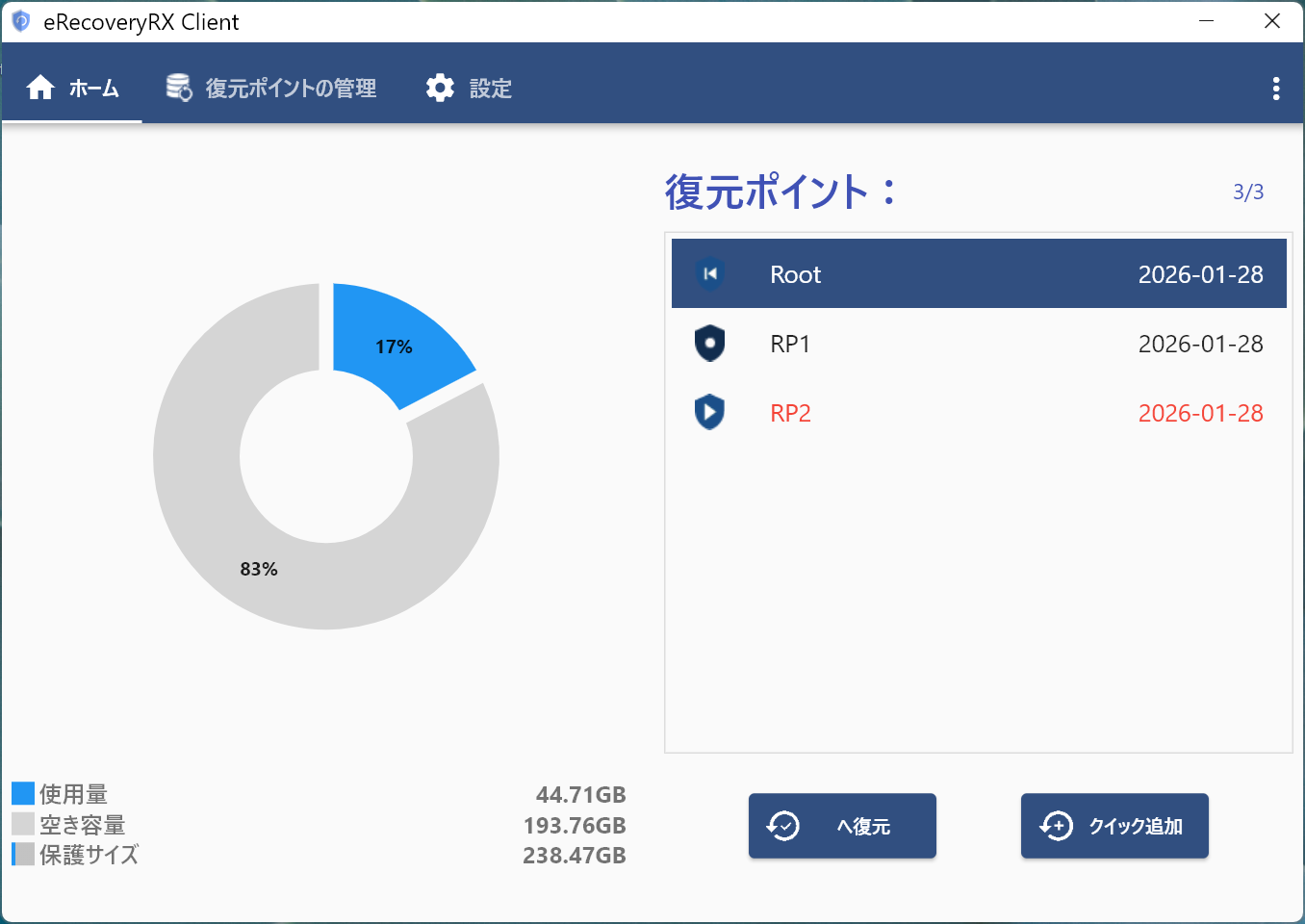The width and height of the screenshot is (1305, 924).
Task: Click the restore point management database icon
Action: 179,89
